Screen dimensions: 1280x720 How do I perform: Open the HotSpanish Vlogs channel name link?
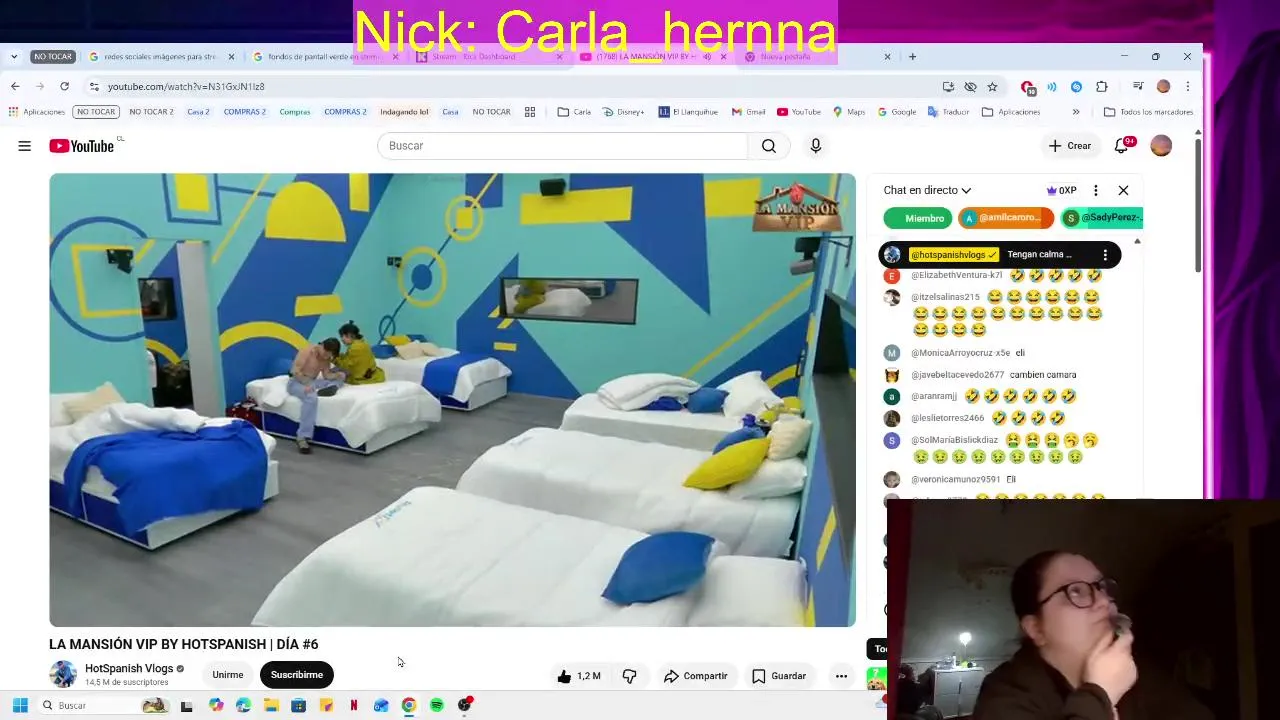point(129,668)
